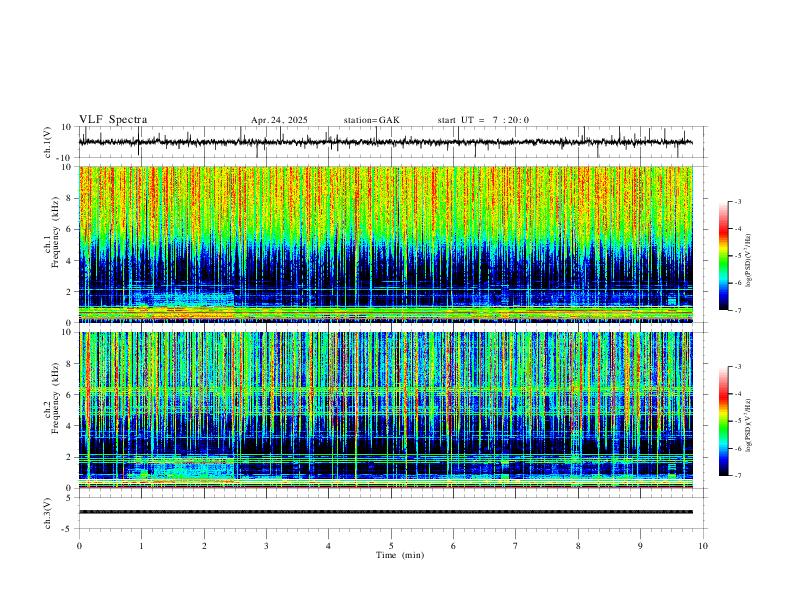Click the 'start UT = 7 : 20: 0' text

coord(483,120)
